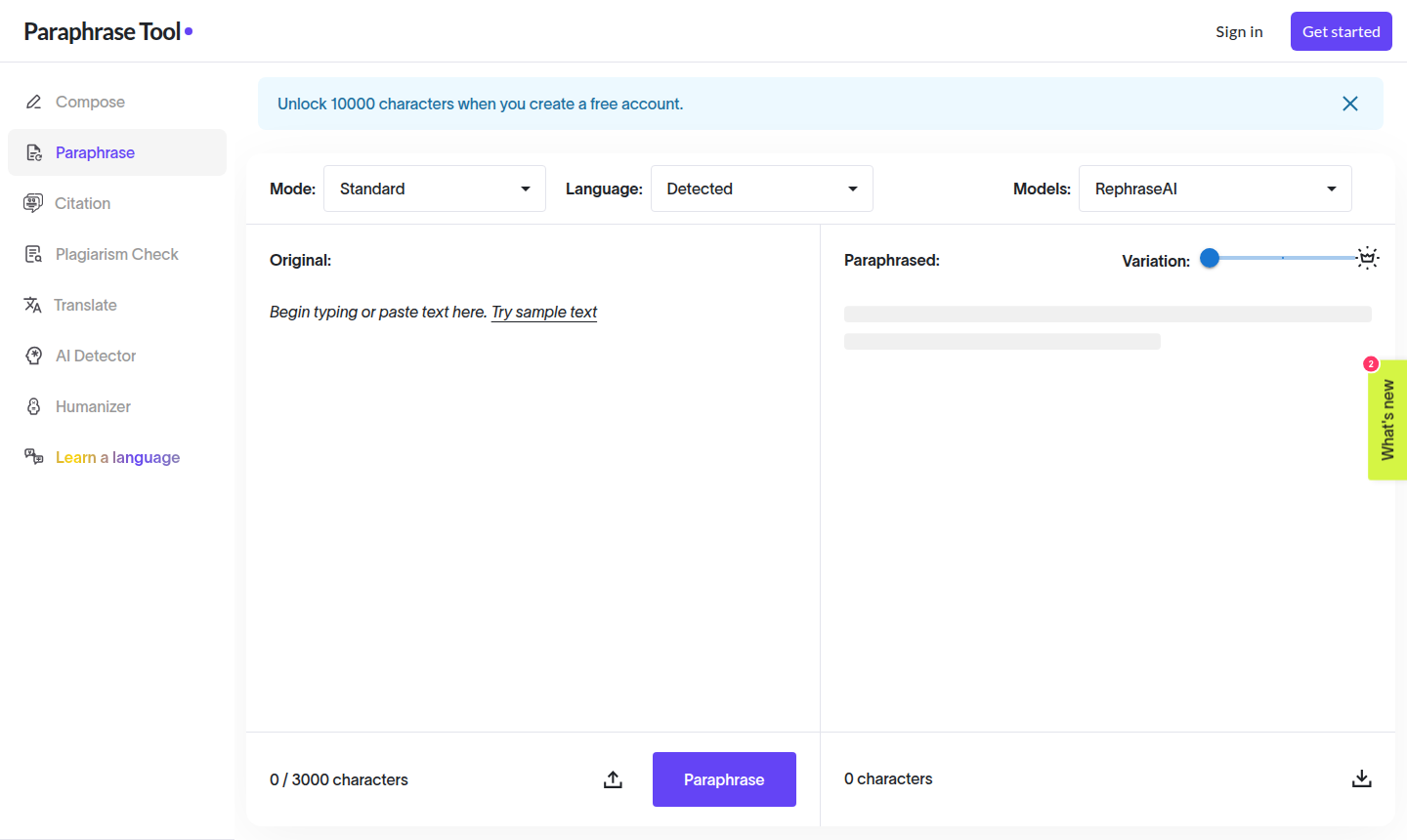The height and width of the screenshot is (840, 1407).
Task: Click the AI Detector head icon
Action: click(34, 356)
